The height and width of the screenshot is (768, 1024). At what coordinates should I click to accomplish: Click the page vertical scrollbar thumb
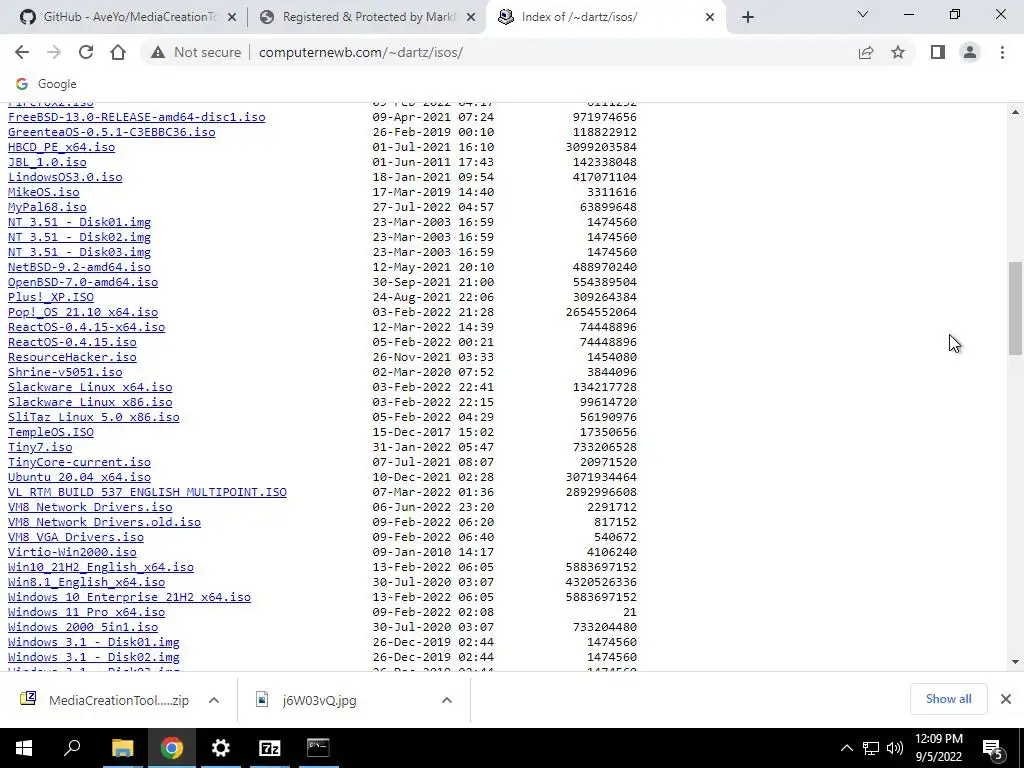(x=1015, y=308)
